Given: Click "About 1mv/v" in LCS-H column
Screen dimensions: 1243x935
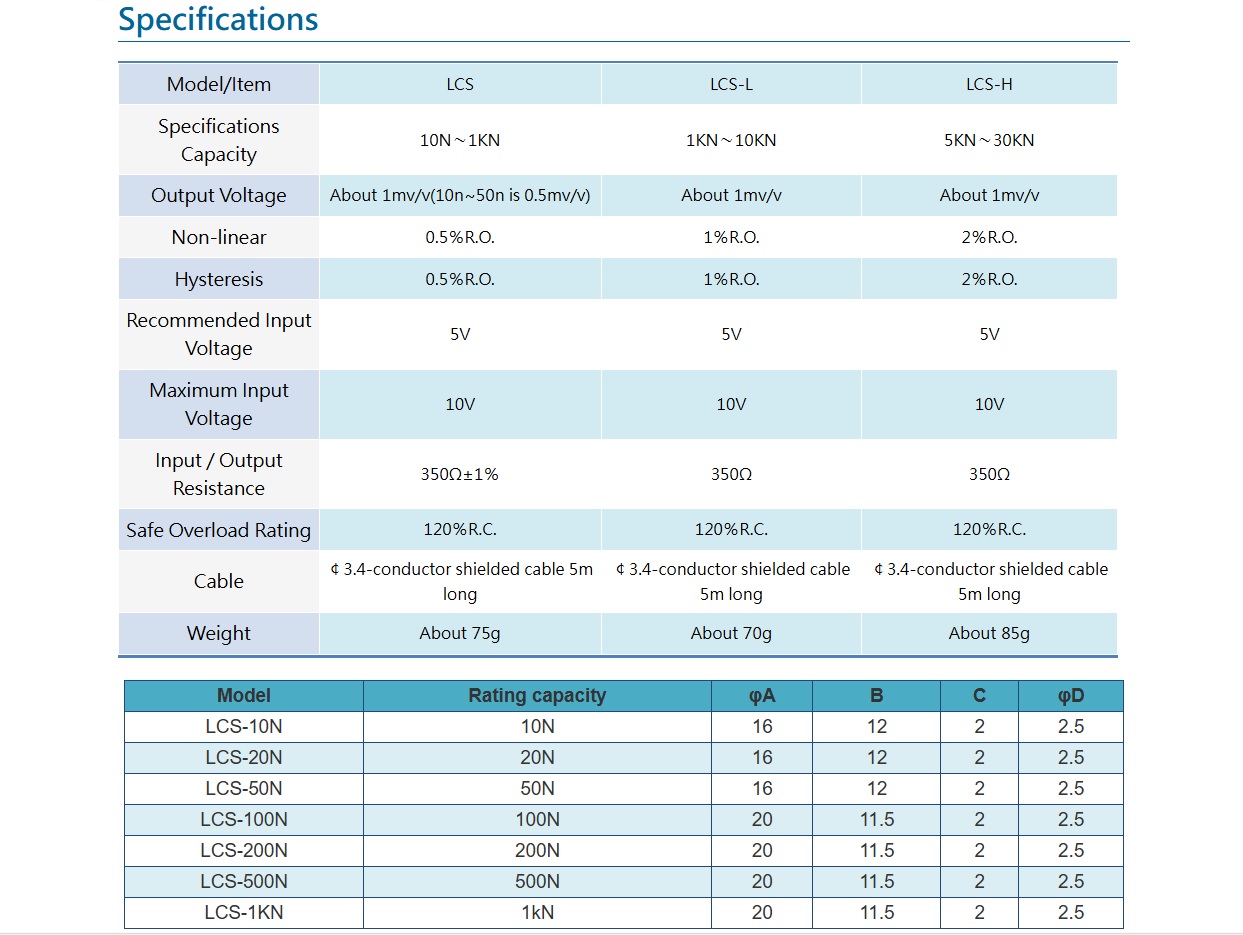Looking at the screenshot, I should (989, 196).
